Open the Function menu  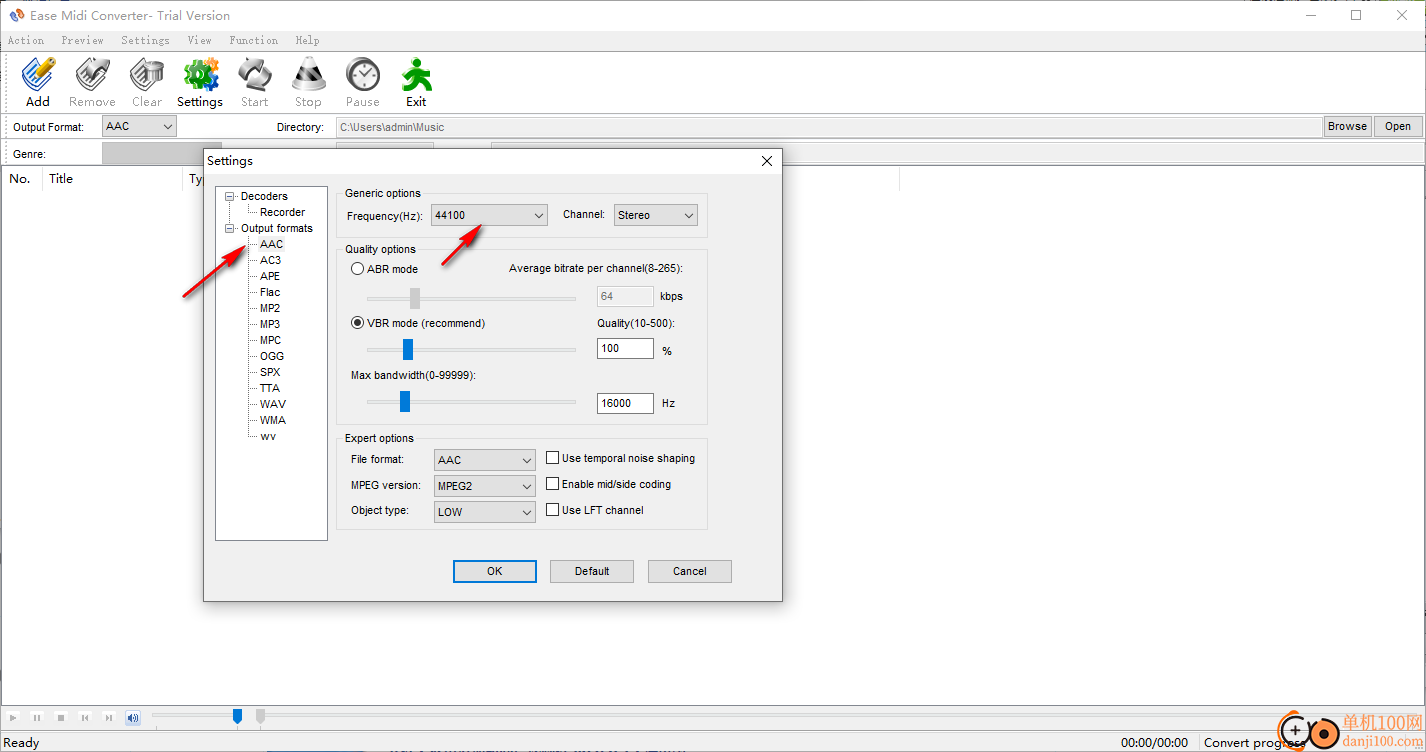(253, 40)
